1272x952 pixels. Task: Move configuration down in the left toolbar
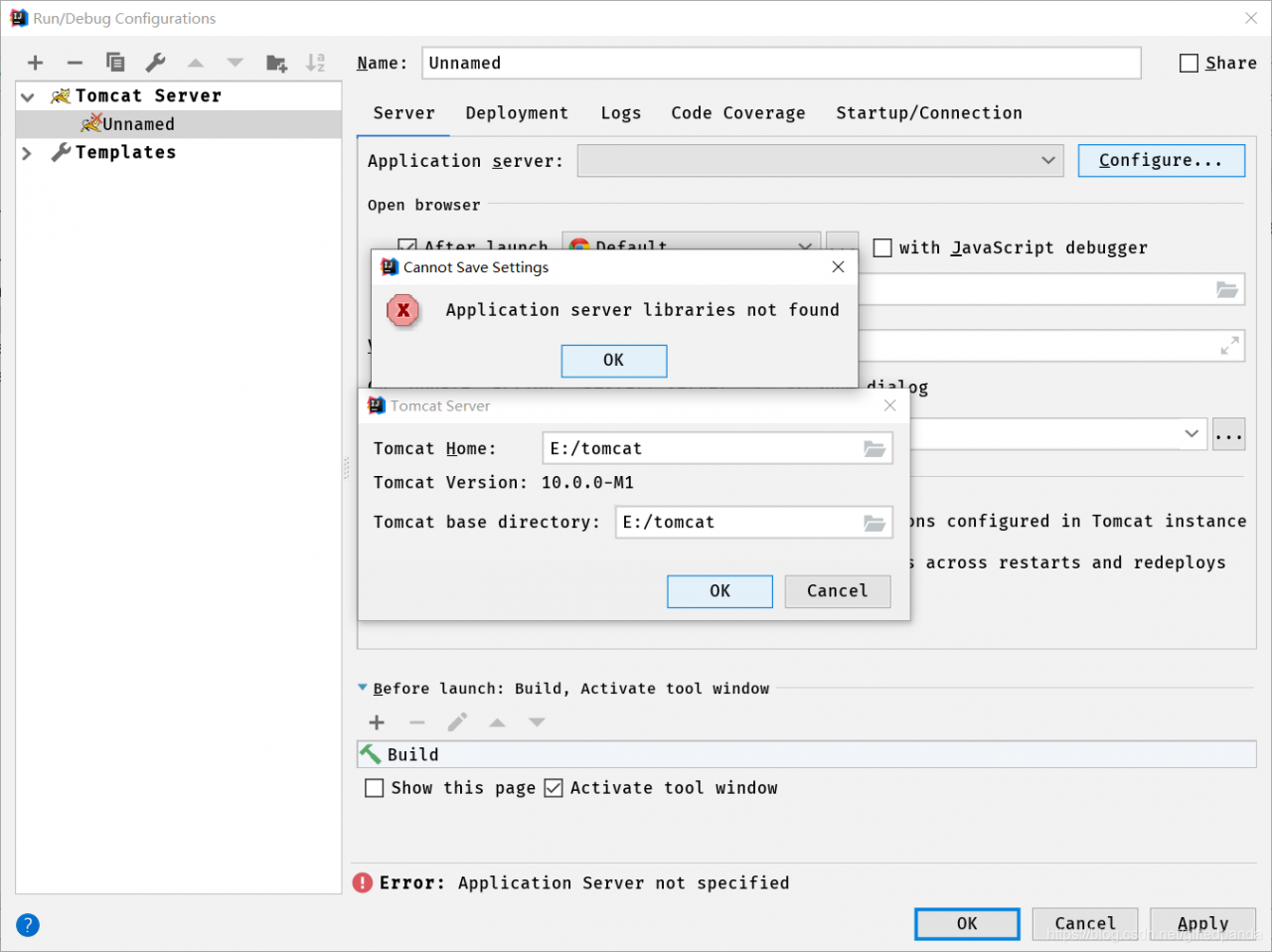236,63
